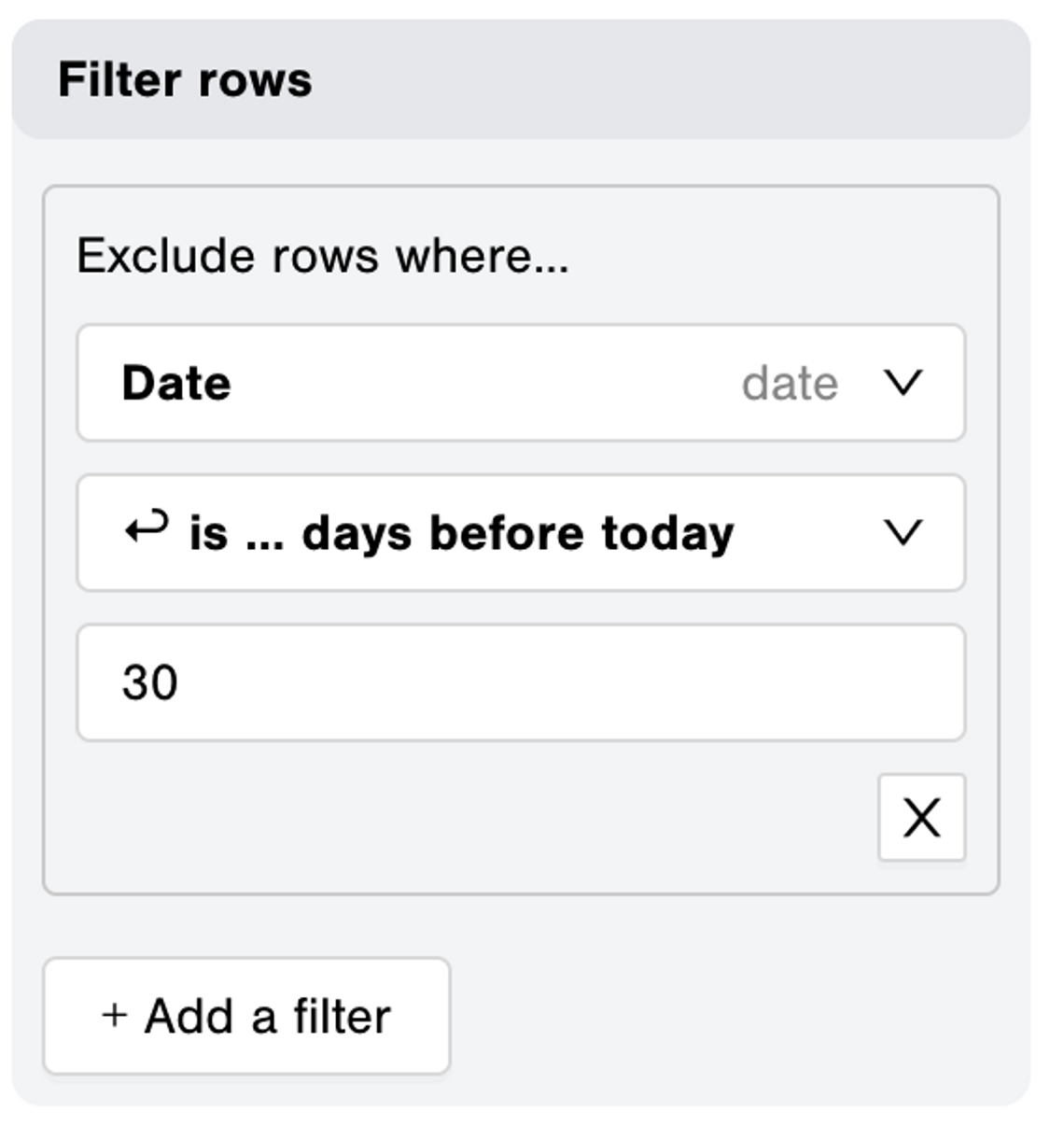
Task: Select the number 30 in the value box
Action: [149, 682]
